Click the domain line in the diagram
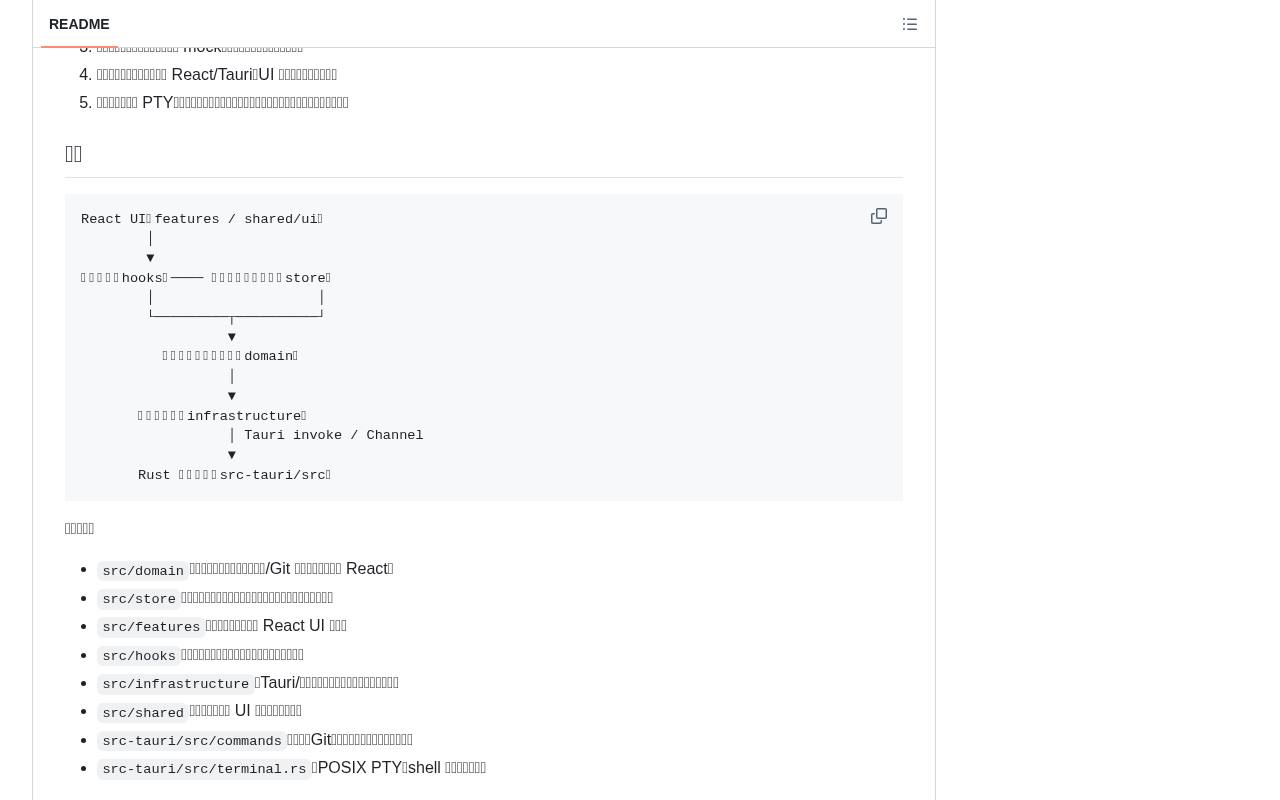1280x800 pixels. pos(230,356)
